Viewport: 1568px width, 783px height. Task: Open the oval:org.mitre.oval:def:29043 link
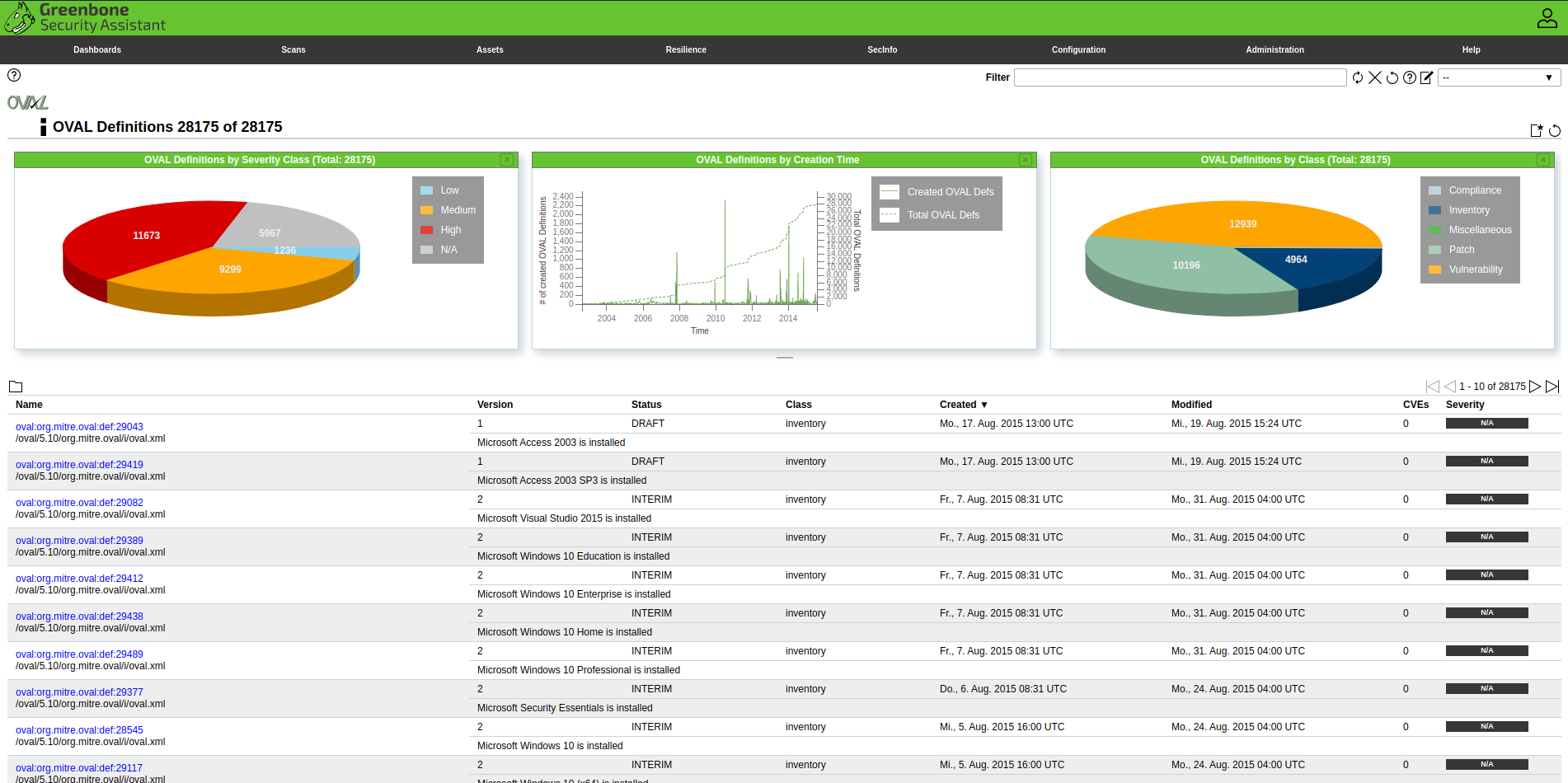click(79, 427)
